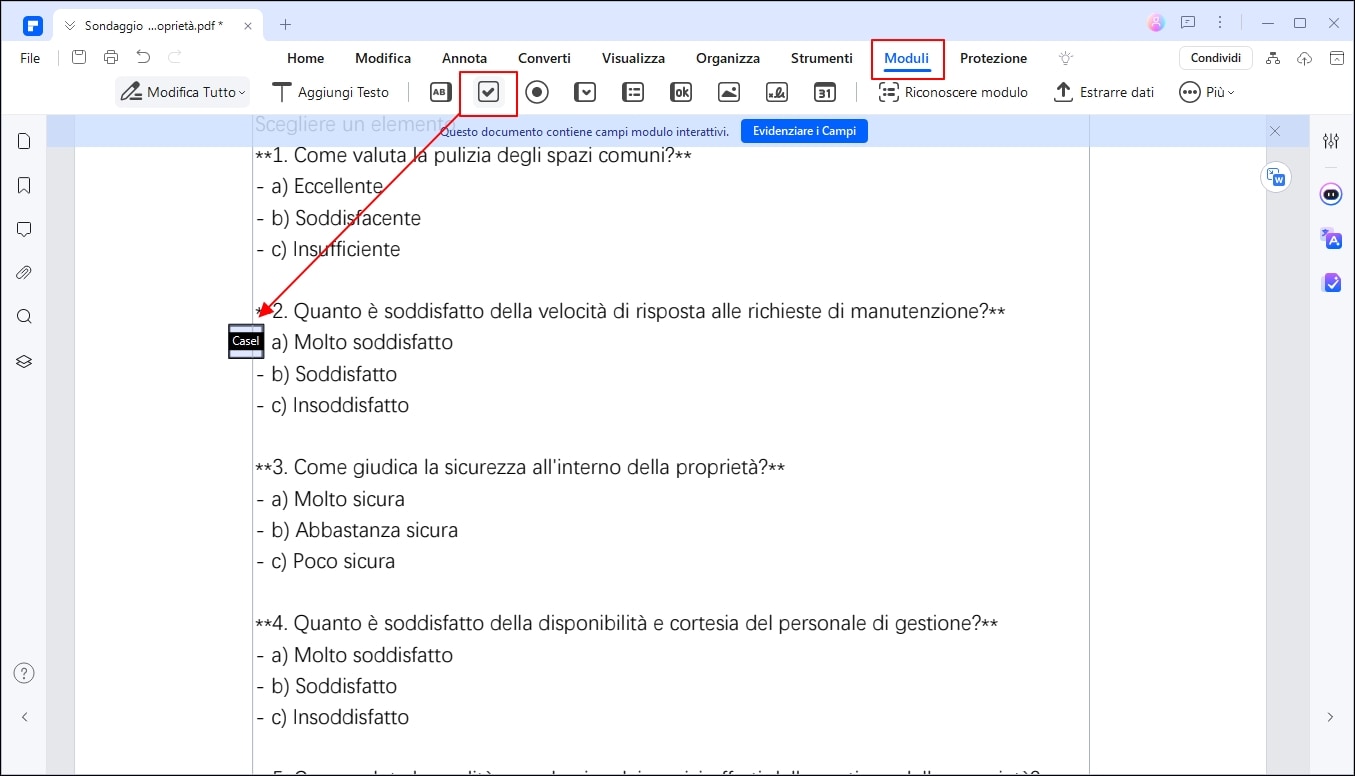Click Estrarre dati button
The width and height of the screenshot is (1355, 776).
point(1104,92)
